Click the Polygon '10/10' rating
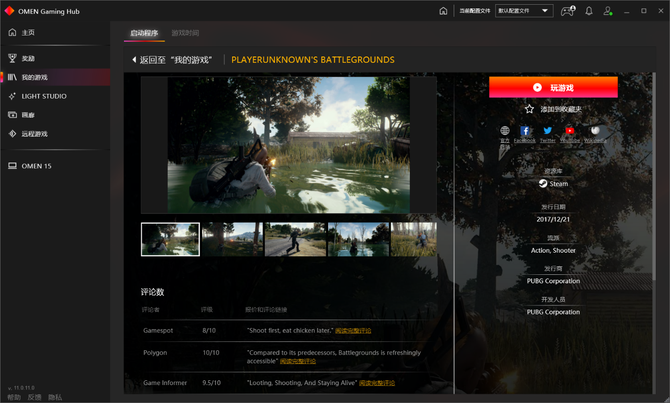Screen dimensions: 670x403 pyautogui.click(x=211, y=353)
